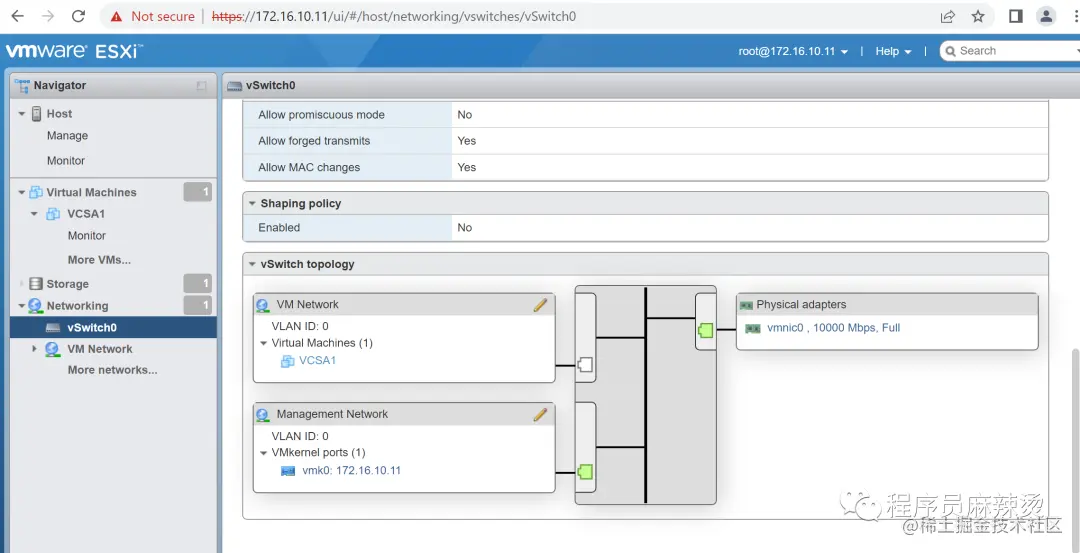
Task: Click the Networking count badge
Action: (x=198, y=306)
